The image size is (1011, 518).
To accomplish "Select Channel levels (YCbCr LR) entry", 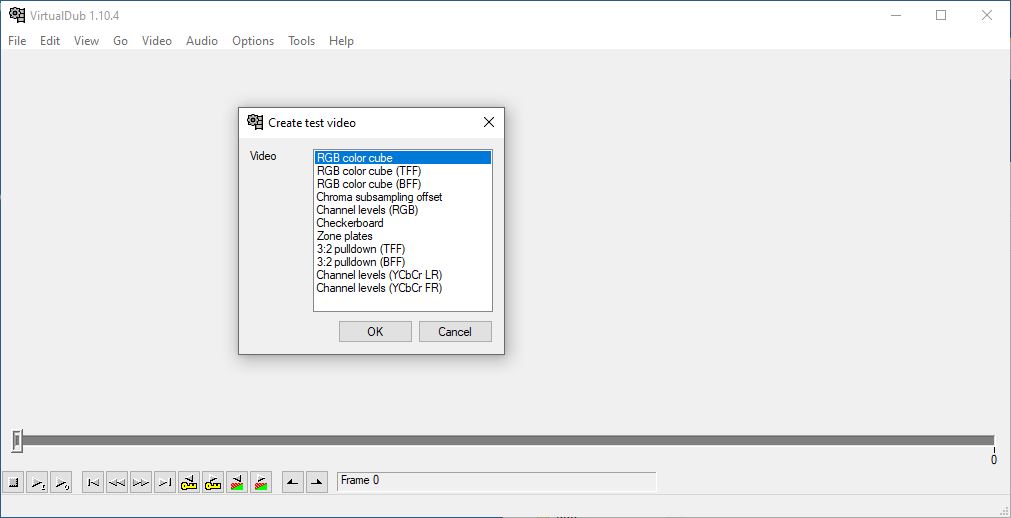I will 403,275.
